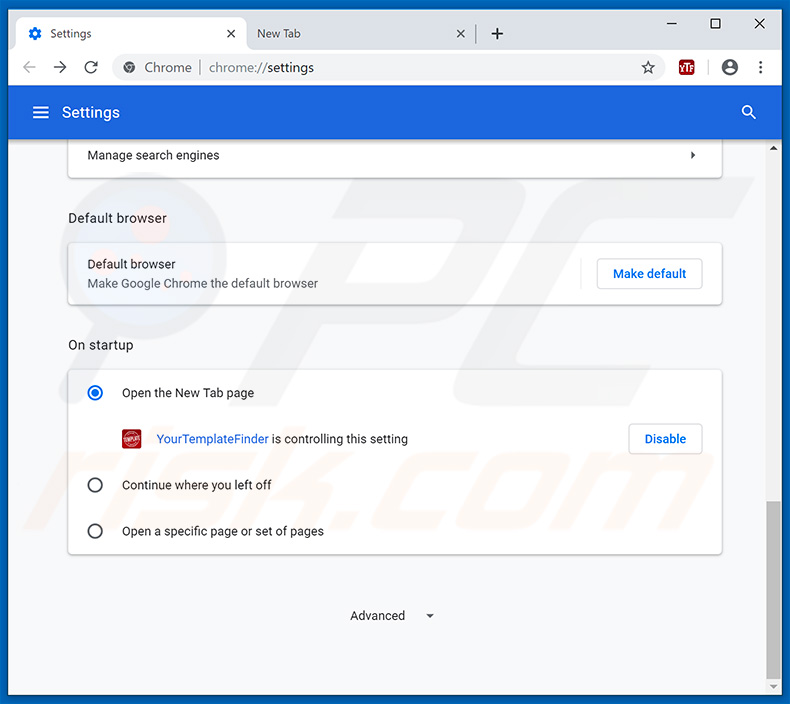This screenshot has width=790, height=704.
Task: Click the browser forward arrow
Action: (60, 67)
